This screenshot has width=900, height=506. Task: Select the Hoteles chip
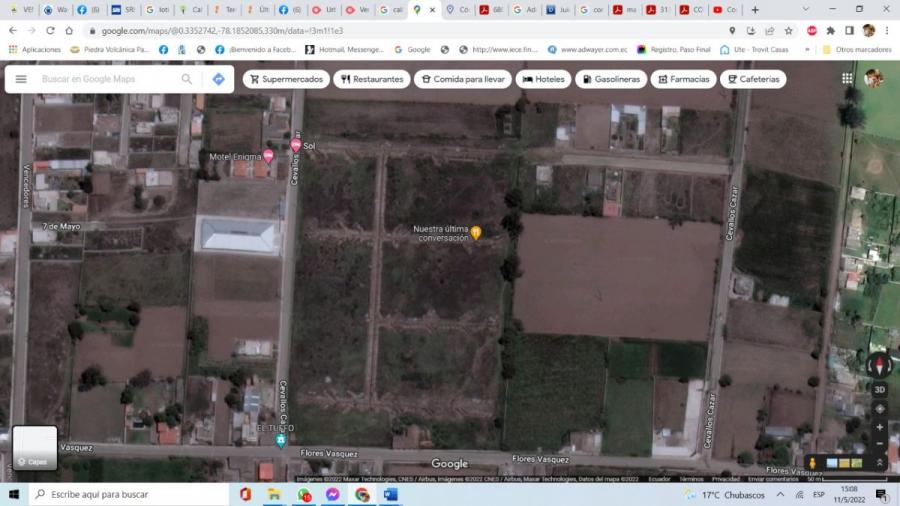click(543, 79)
